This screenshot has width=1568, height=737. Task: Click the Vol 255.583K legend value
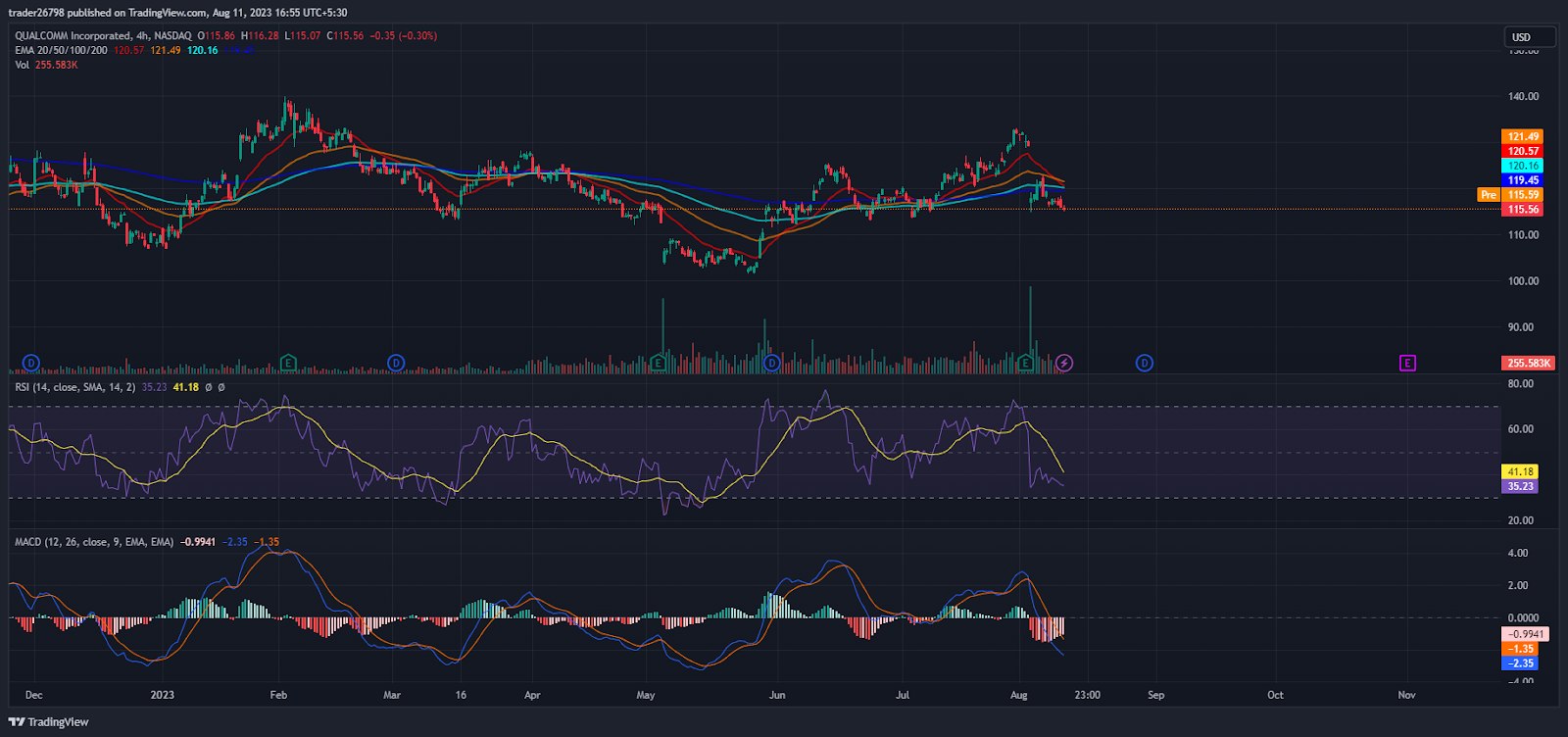tap(57, 65)
